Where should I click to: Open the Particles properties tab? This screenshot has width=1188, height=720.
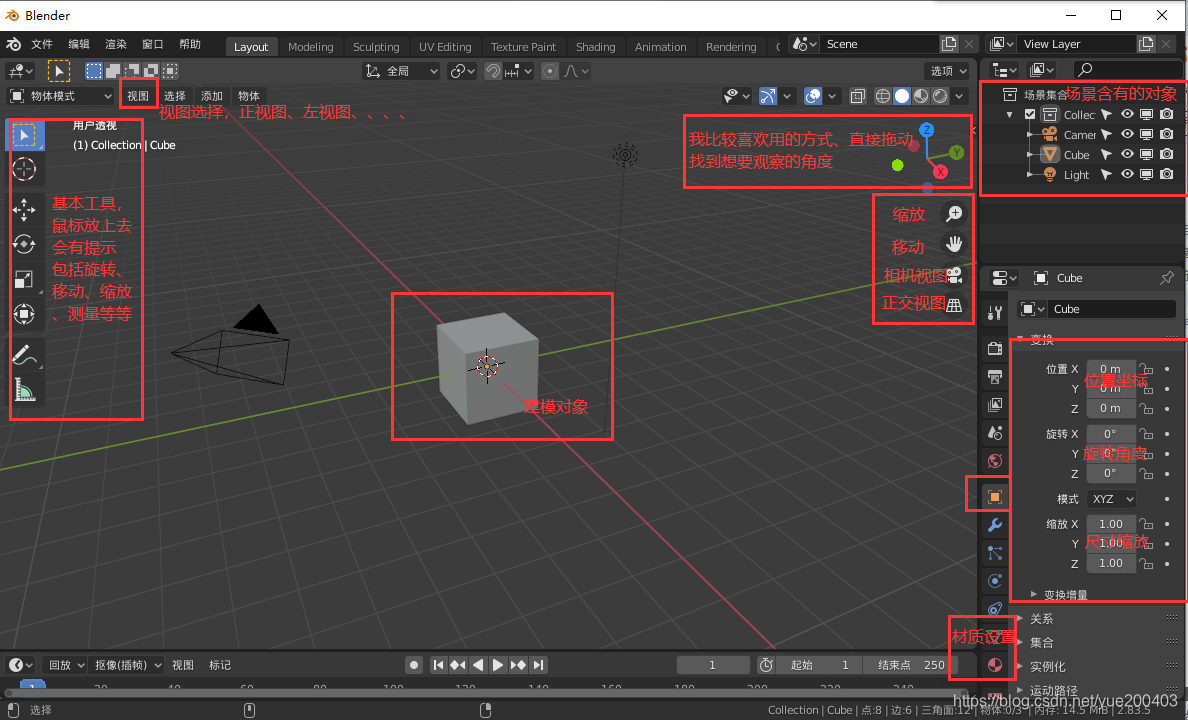tap(995, 553)
